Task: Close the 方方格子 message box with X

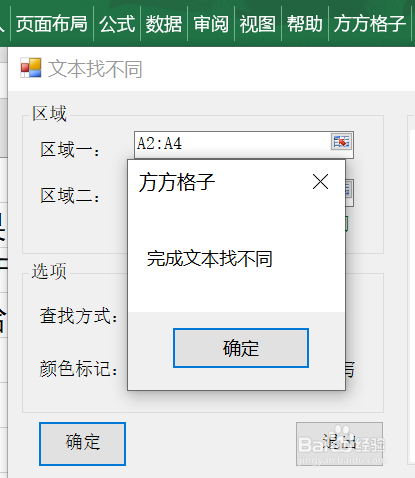Action: [320, 182]
